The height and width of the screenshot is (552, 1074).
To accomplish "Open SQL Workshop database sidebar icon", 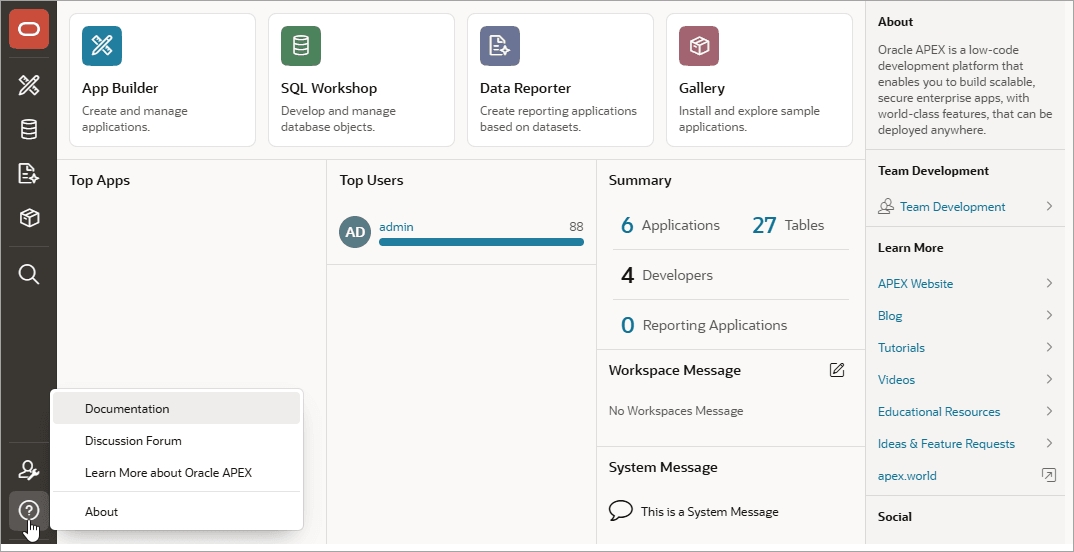I will [29, 129].
